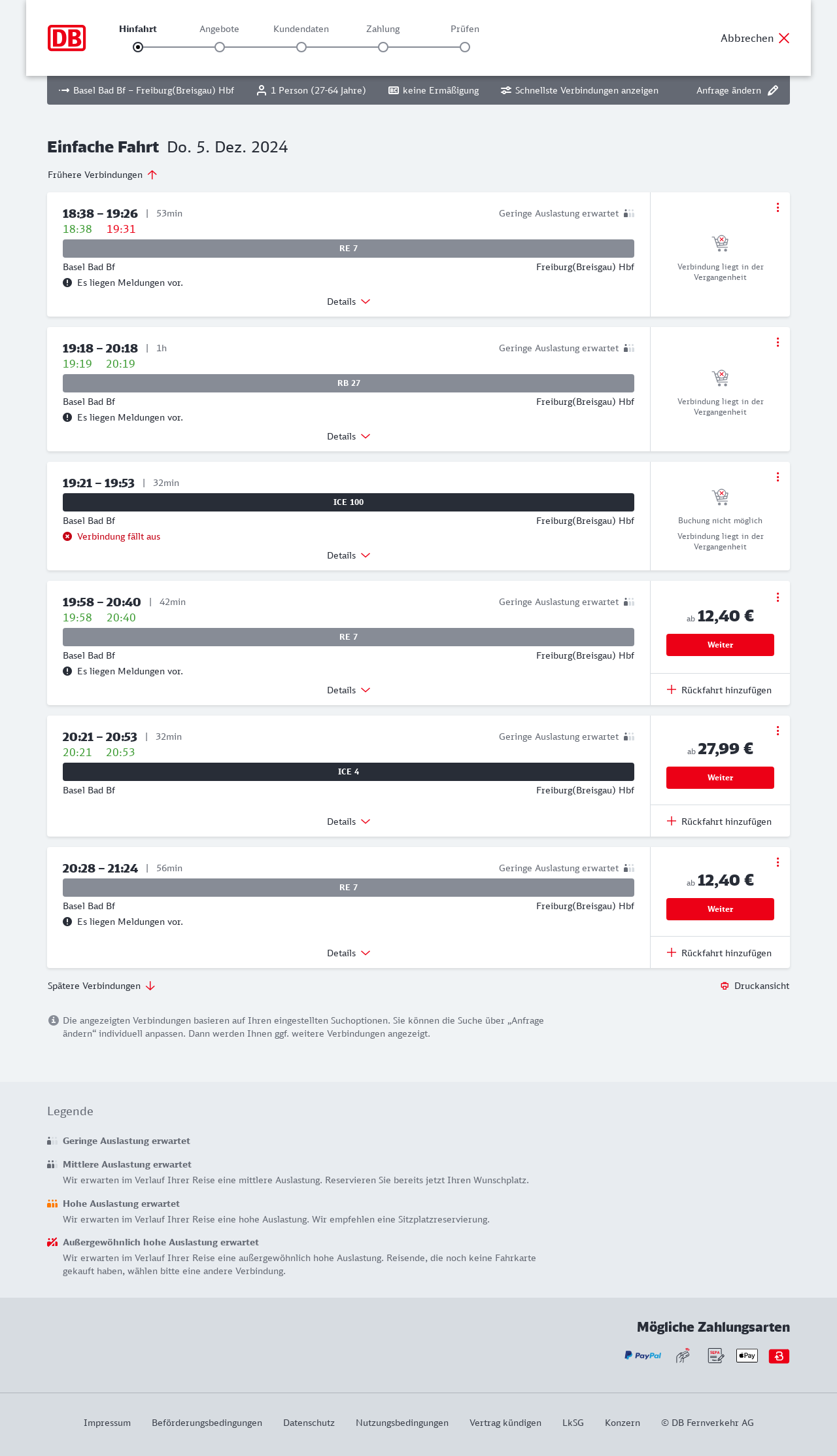Click the Druckansicht printer icon
837x1456 pixels.
[725, 986]
